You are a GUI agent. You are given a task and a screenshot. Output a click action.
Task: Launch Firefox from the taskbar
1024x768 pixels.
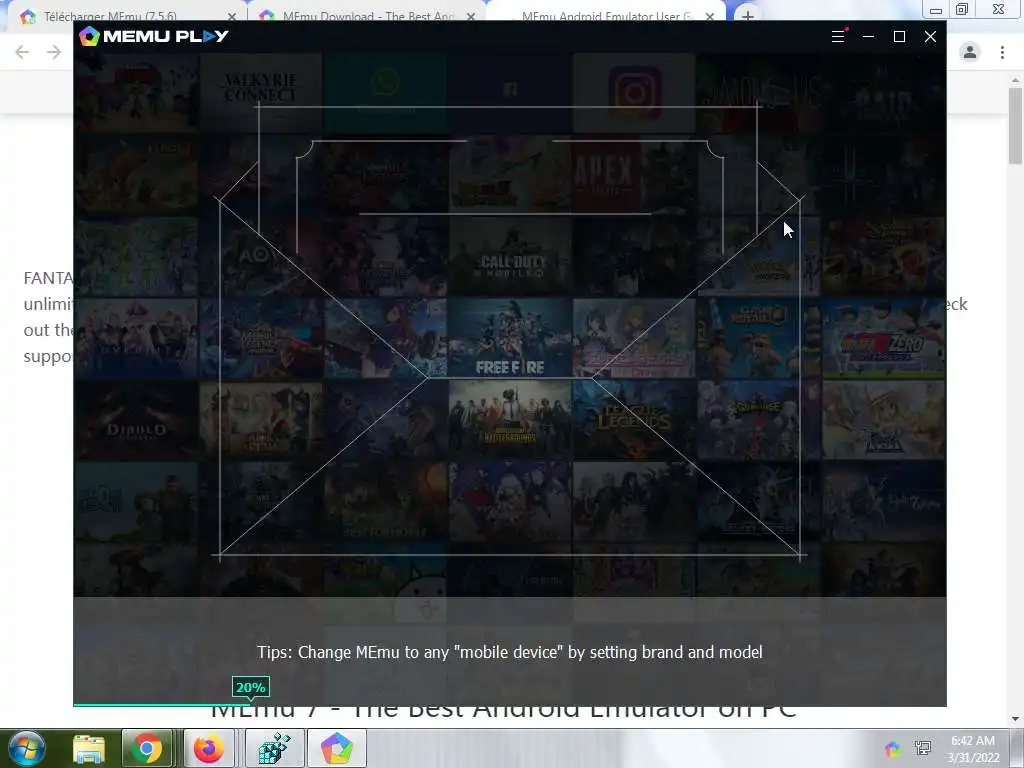(209, 748)
